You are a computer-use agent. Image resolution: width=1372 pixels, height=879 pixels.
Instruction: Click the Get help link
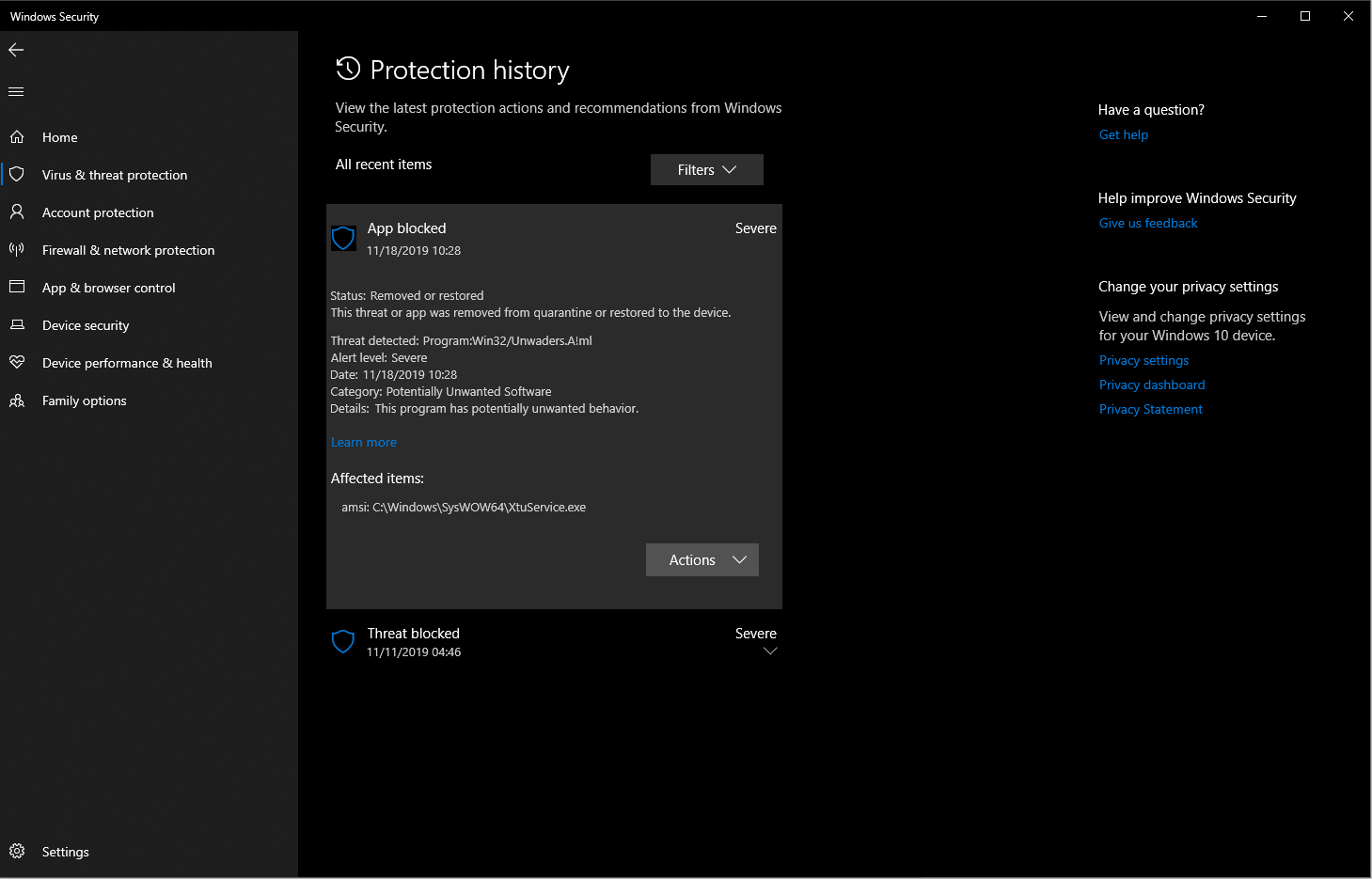(x=1124, y=134)
